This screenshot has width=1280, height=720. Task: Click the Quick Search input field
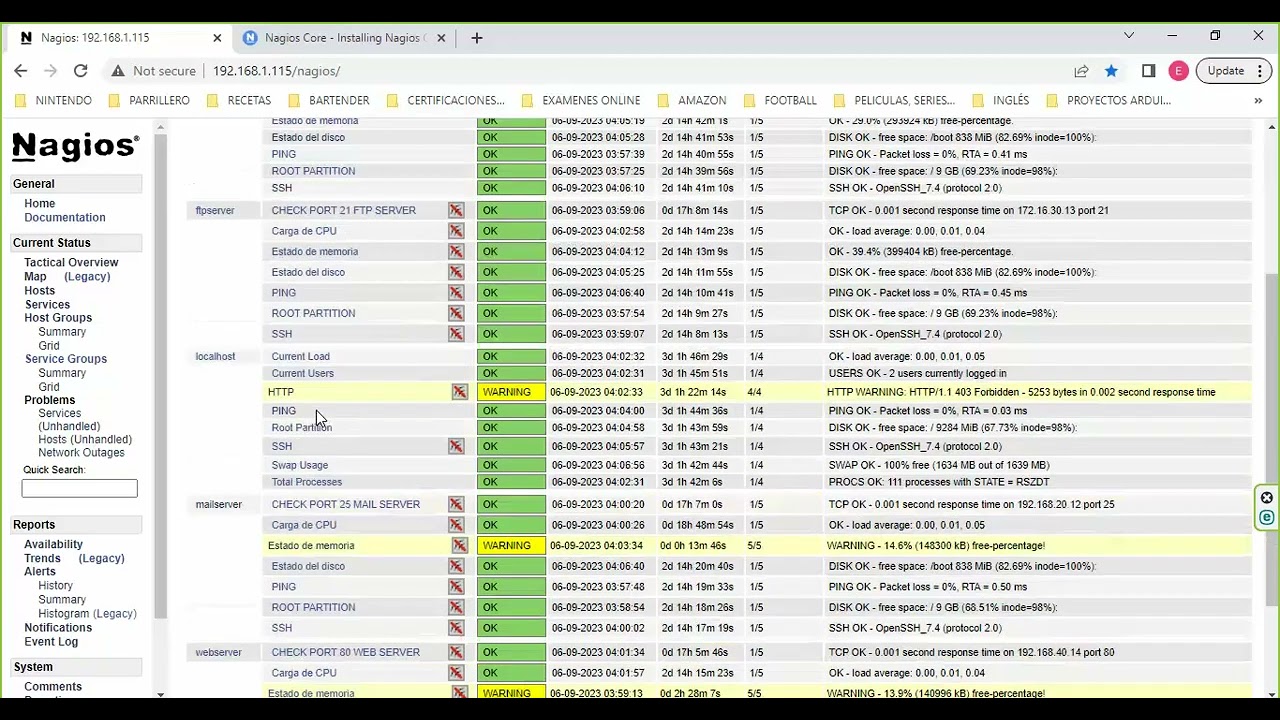click(x=79, y=488)
